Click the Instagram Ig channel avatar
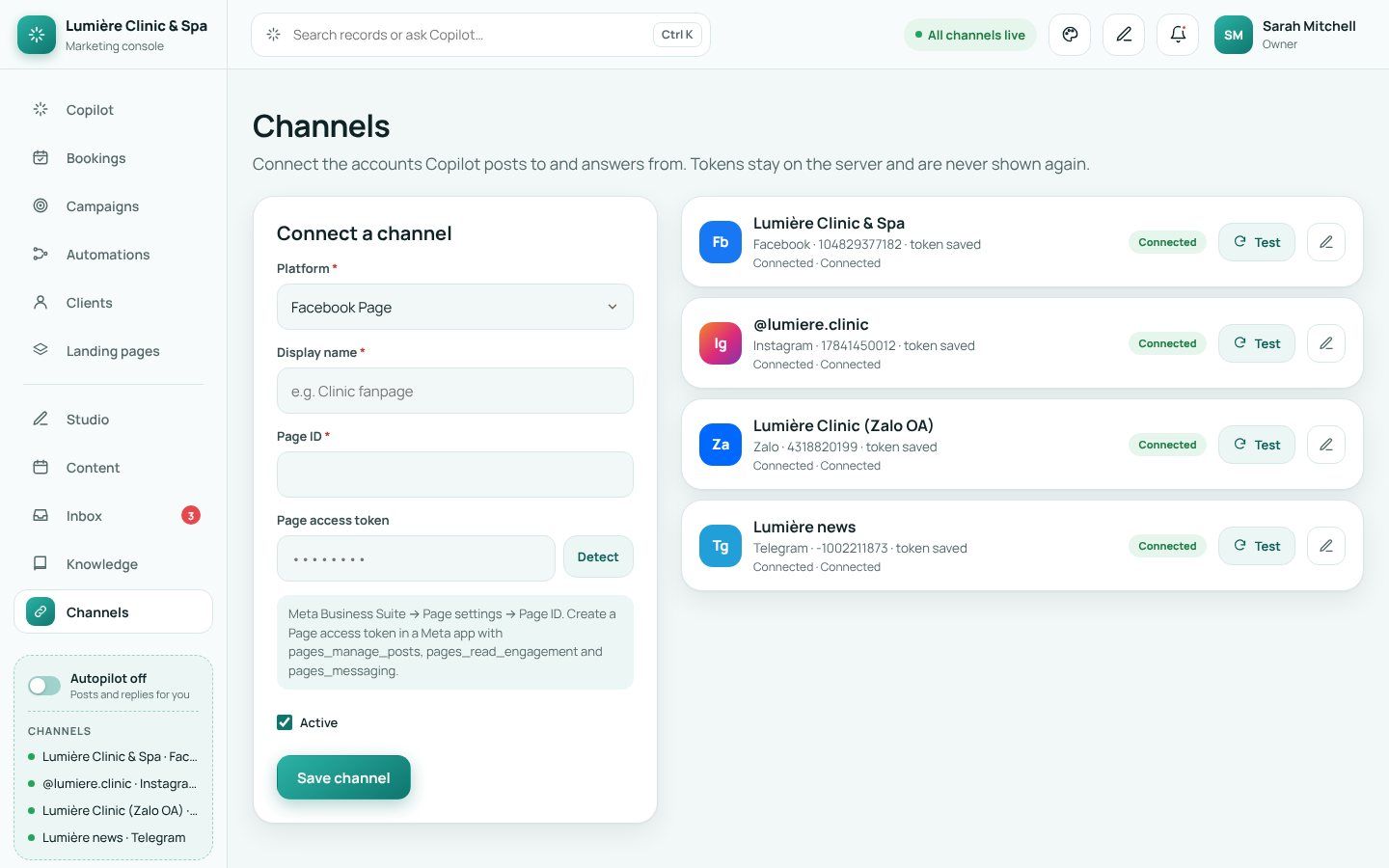 (721, 343)
